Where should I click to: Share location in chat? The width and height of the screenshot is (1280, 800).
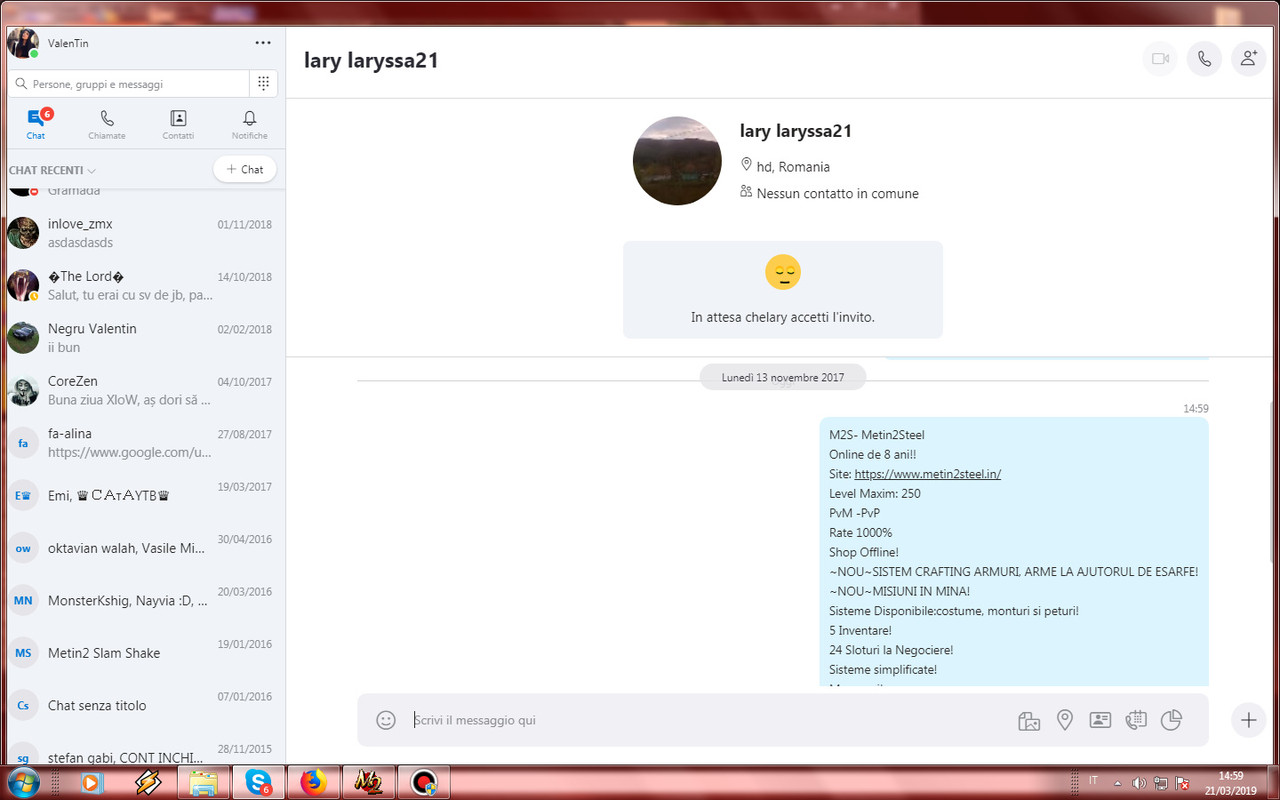(1065, 720)
